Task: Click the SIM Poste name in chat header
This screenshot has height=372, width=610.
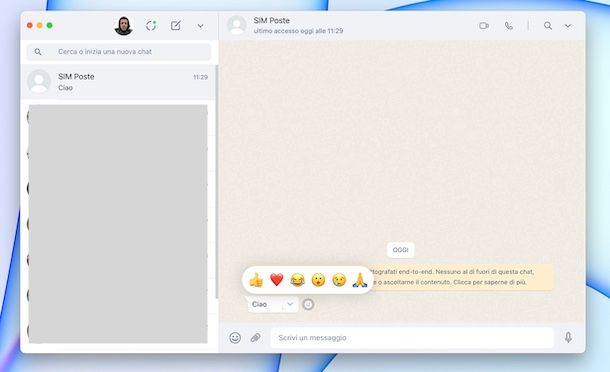Action: [272, 20]
